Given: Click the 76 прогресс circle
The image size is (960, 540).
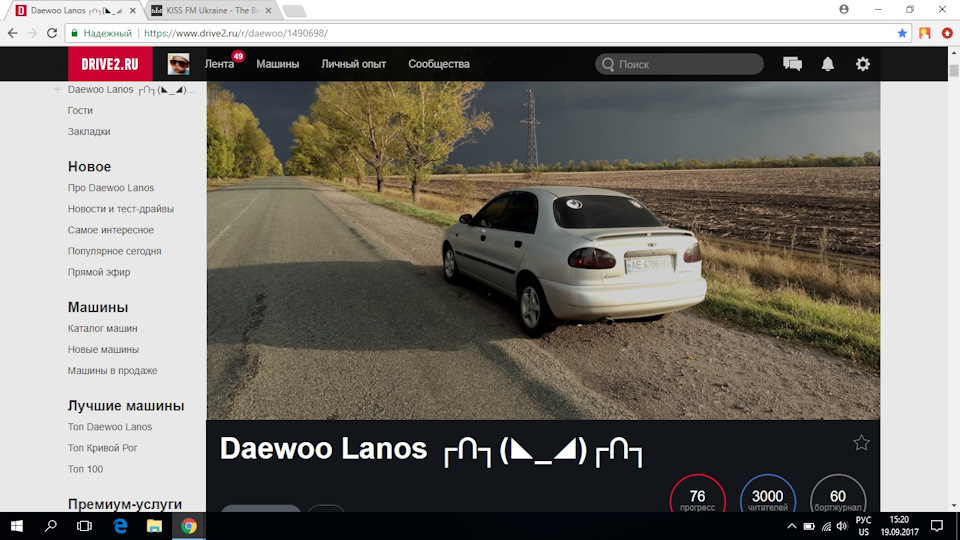Looking at the screenshot, I should click(x=697, y=495).
